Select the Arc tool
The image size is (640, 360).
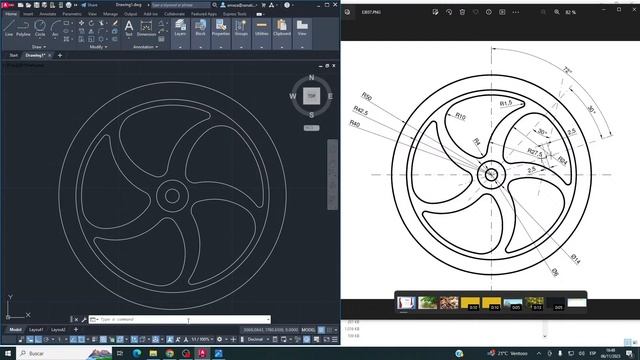click(55, 28)
